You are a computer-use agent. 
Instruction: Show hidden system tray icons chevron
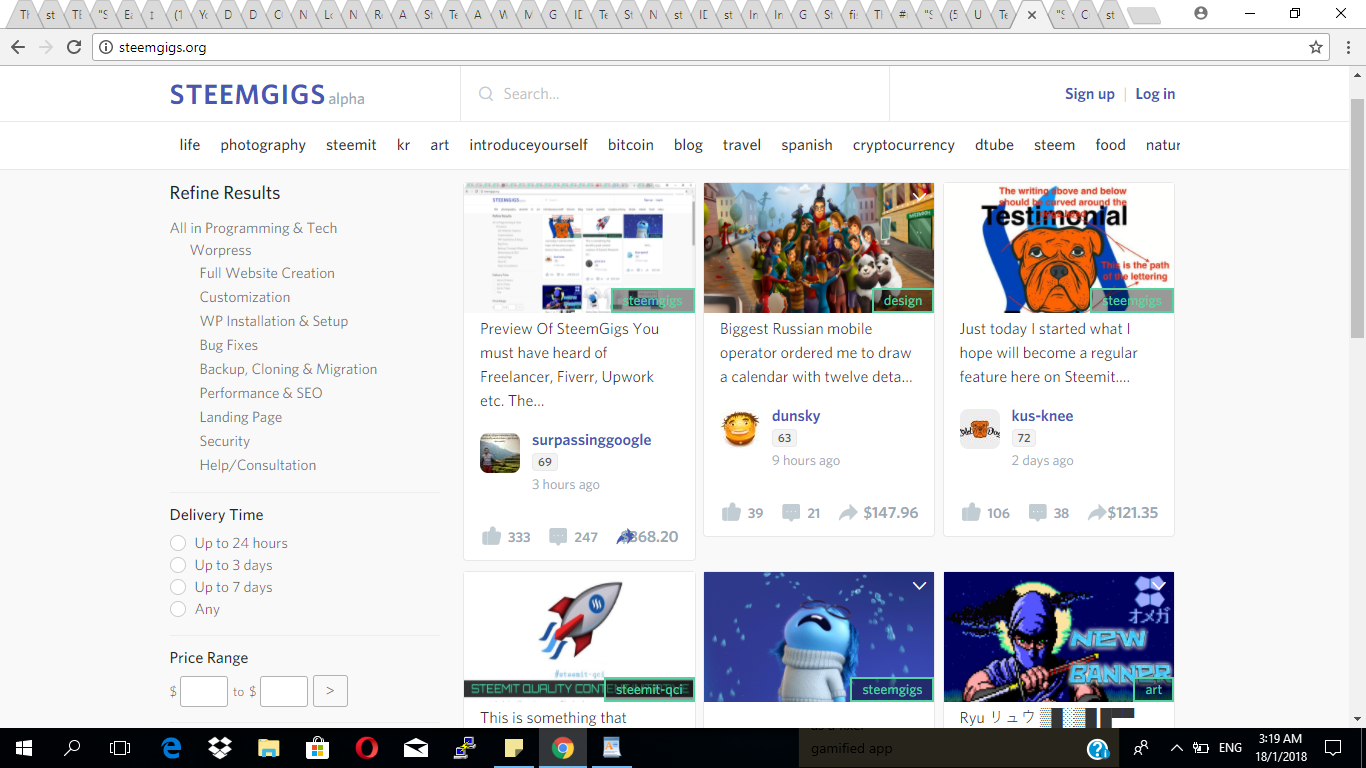coord(1176,748)
